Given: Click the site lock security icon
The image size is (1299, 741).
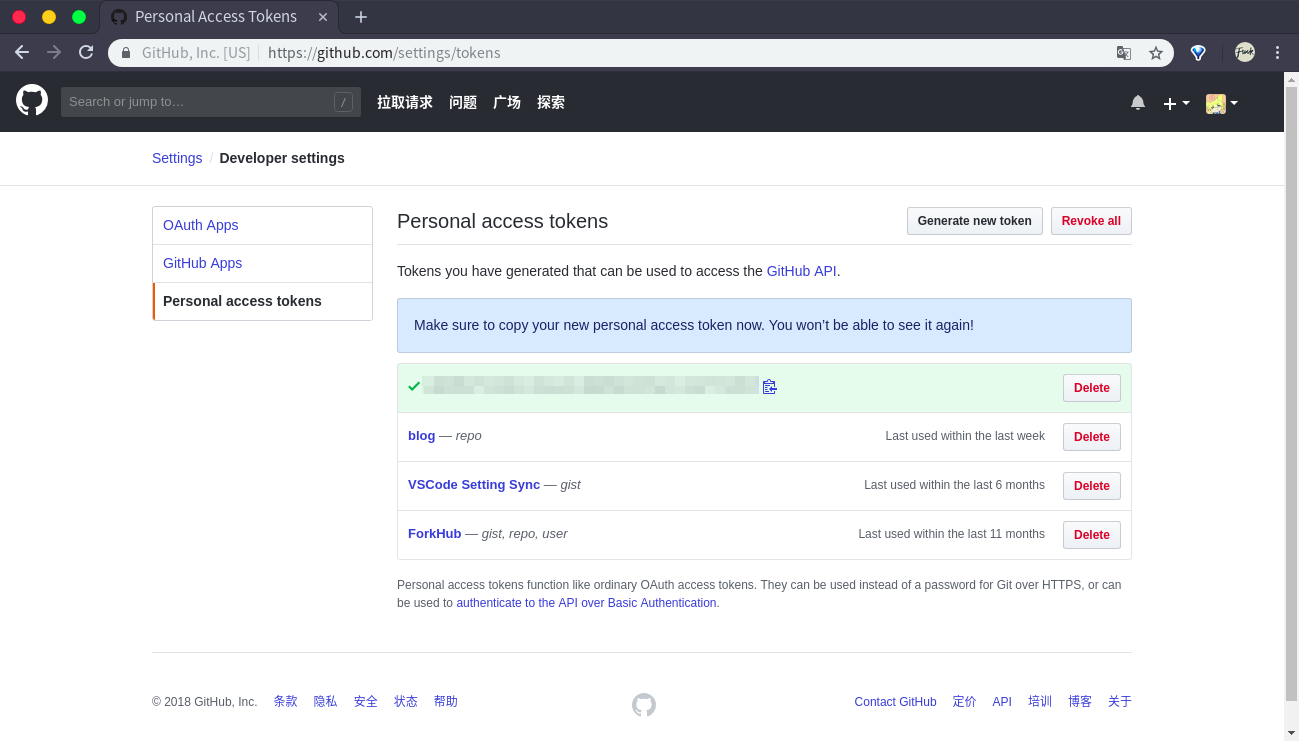Looking at the screenshot, I should (x=126, y=53).
